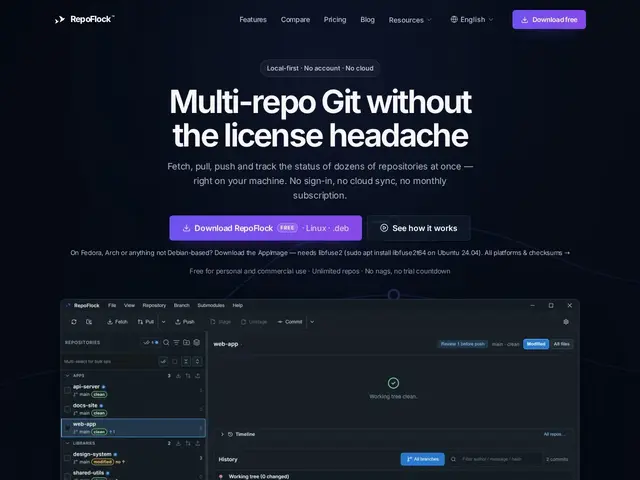This screenshot has width=640, height=480.
Task: Open the Branch menu
Action: 182,305
